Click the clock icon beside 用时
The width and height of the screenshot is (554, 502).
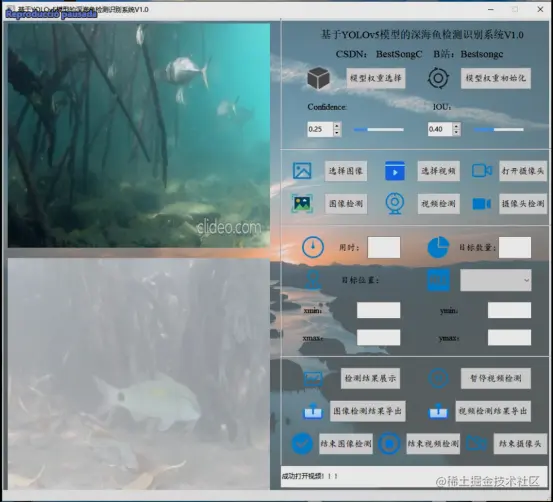313,247
